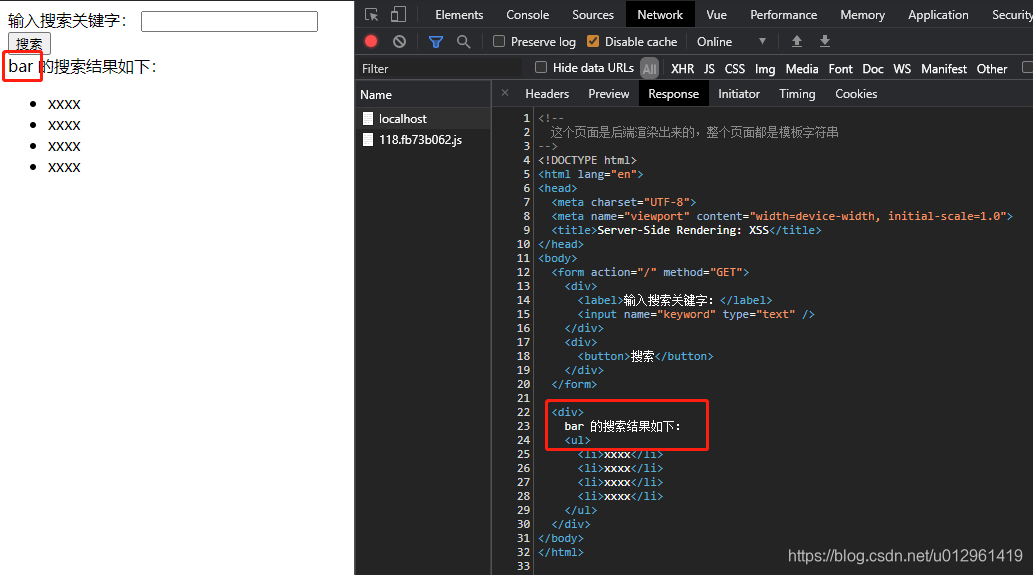This screenshot has height=575, width=1033.
Task: Click response line number 22
Action: point(523,412)
